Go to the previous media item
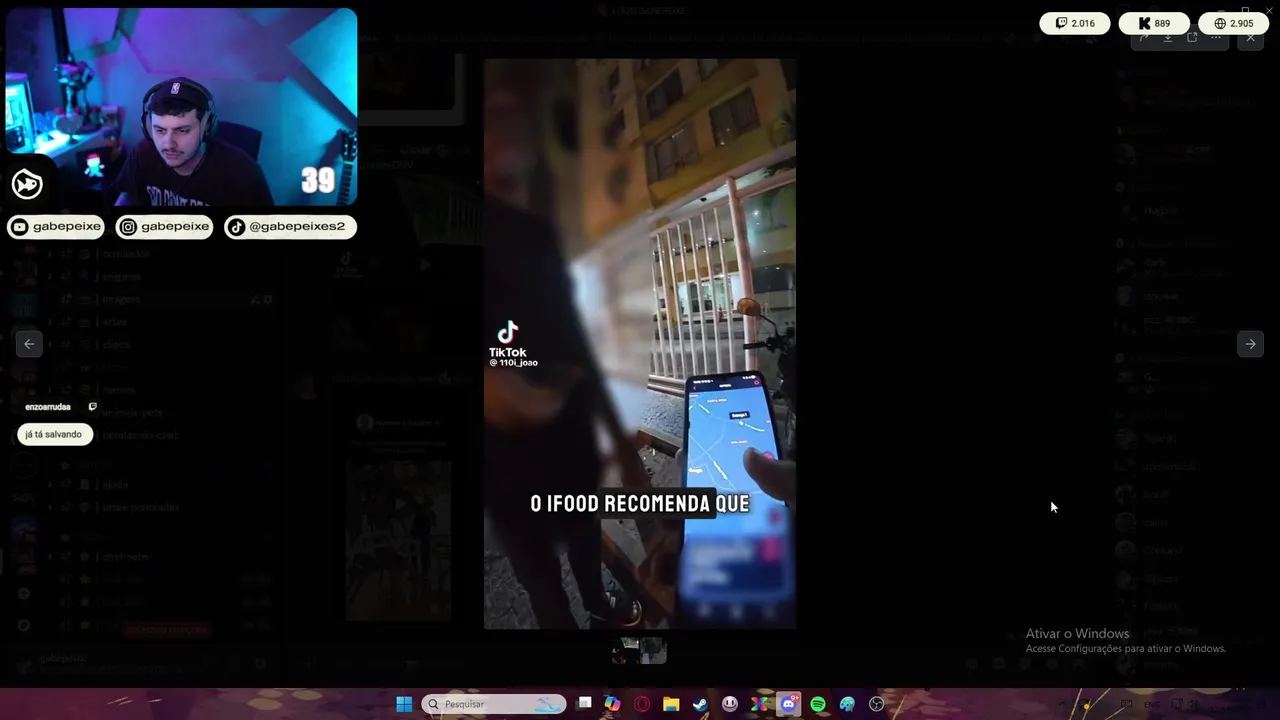This screenshot has width=1280, height=720. pos(29,344)
